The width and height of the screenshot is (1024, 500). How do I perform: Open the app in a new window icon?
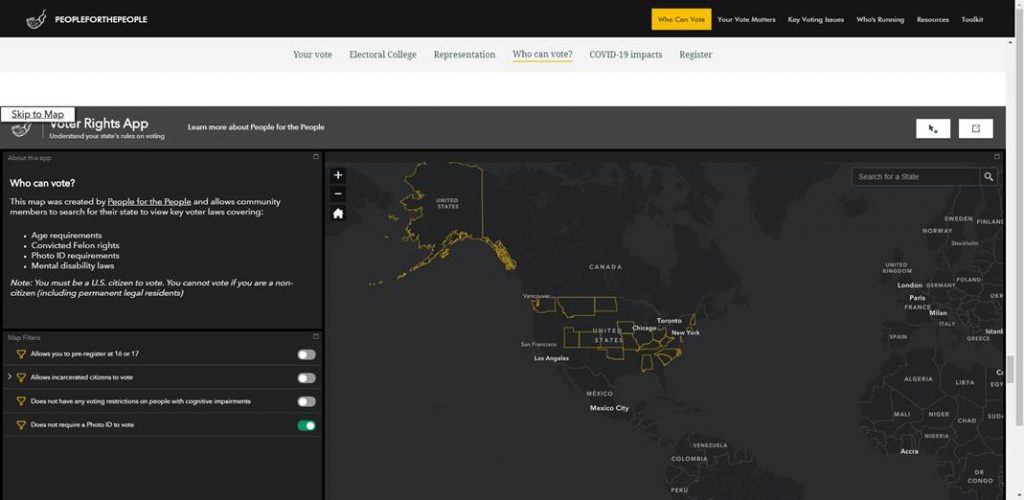(976, 129)
